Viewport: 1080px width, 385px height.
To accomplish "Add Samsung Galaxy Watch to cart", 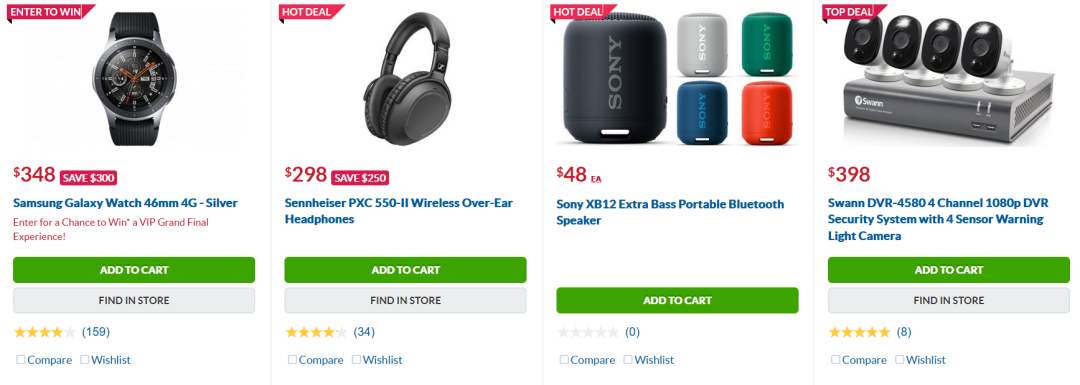I will (x=134, y=270).
